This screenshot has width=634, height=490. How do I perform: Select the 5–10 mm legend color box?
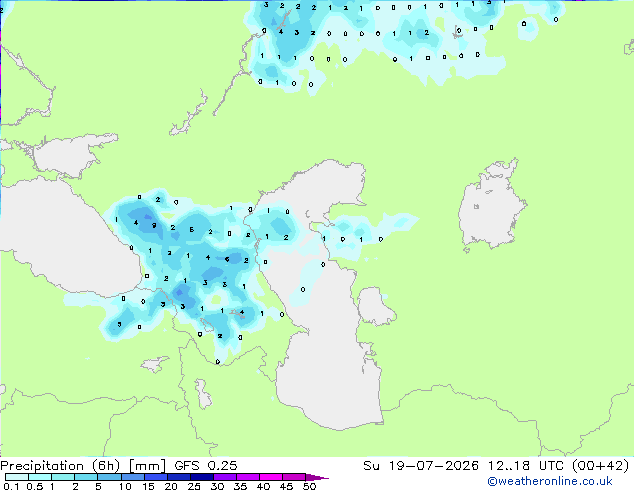pyautogui.click(x=110, y=477)
